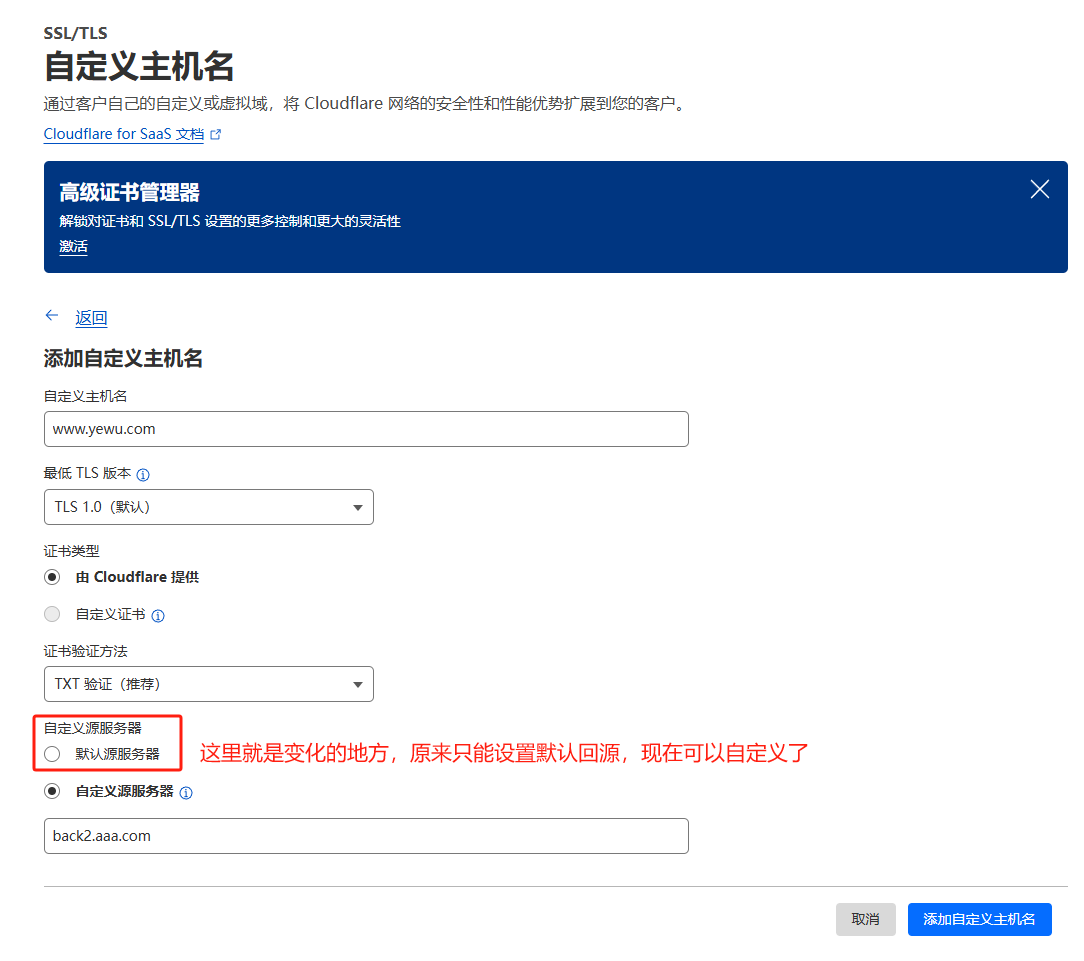Image resolution: width=1084 pixels, height=961 pixels.
Task: Click the 激活 link in banner
Action: (x=73, y=246)
